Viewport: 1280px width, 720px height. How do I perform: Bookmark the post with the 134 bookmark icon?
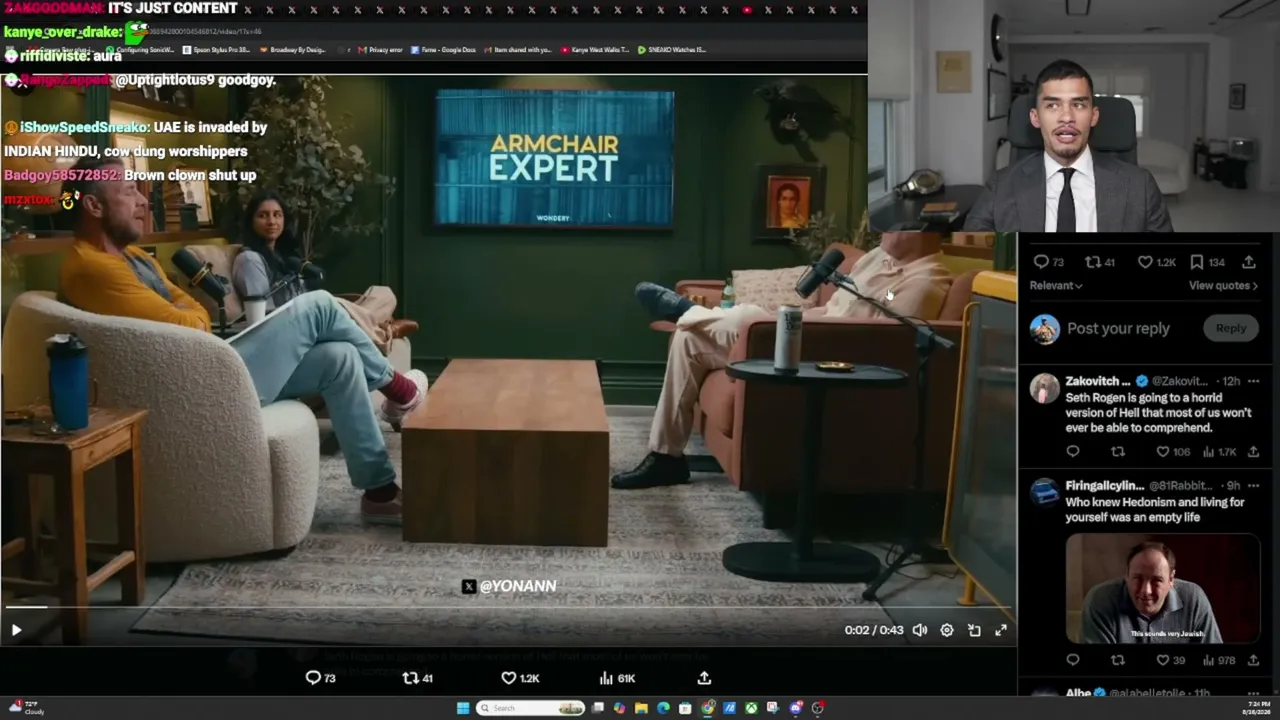(x=1207, y=262)
